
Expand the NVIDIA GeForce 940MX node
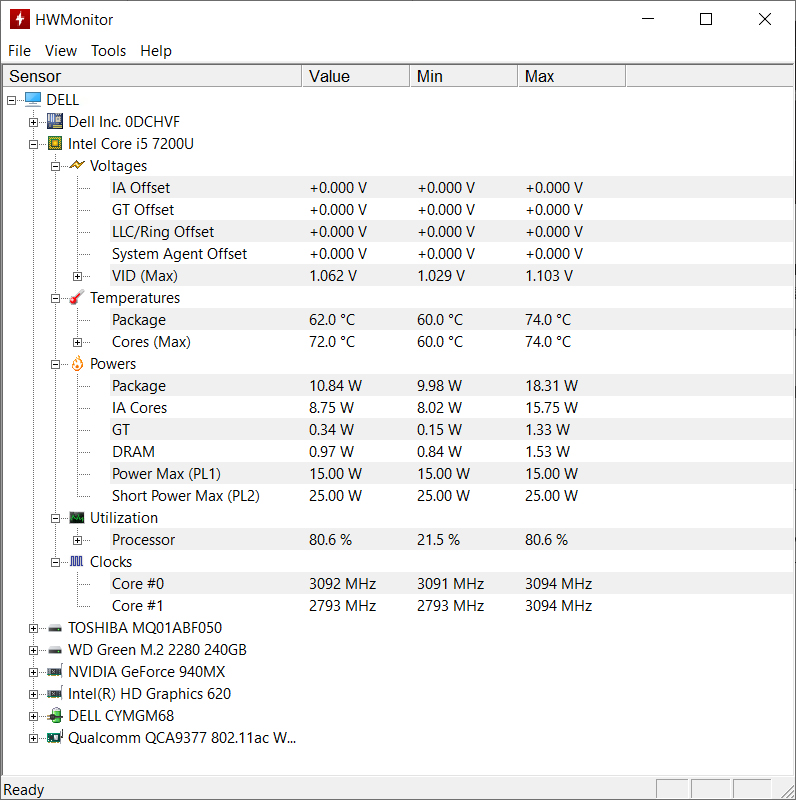[33, 672]
